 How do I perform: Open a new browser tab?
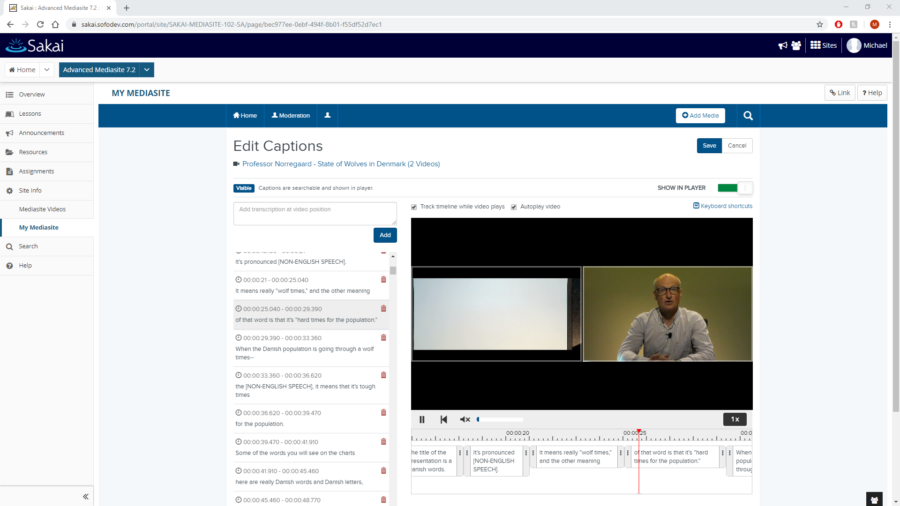pyautogui.click(x=126, y=7)
